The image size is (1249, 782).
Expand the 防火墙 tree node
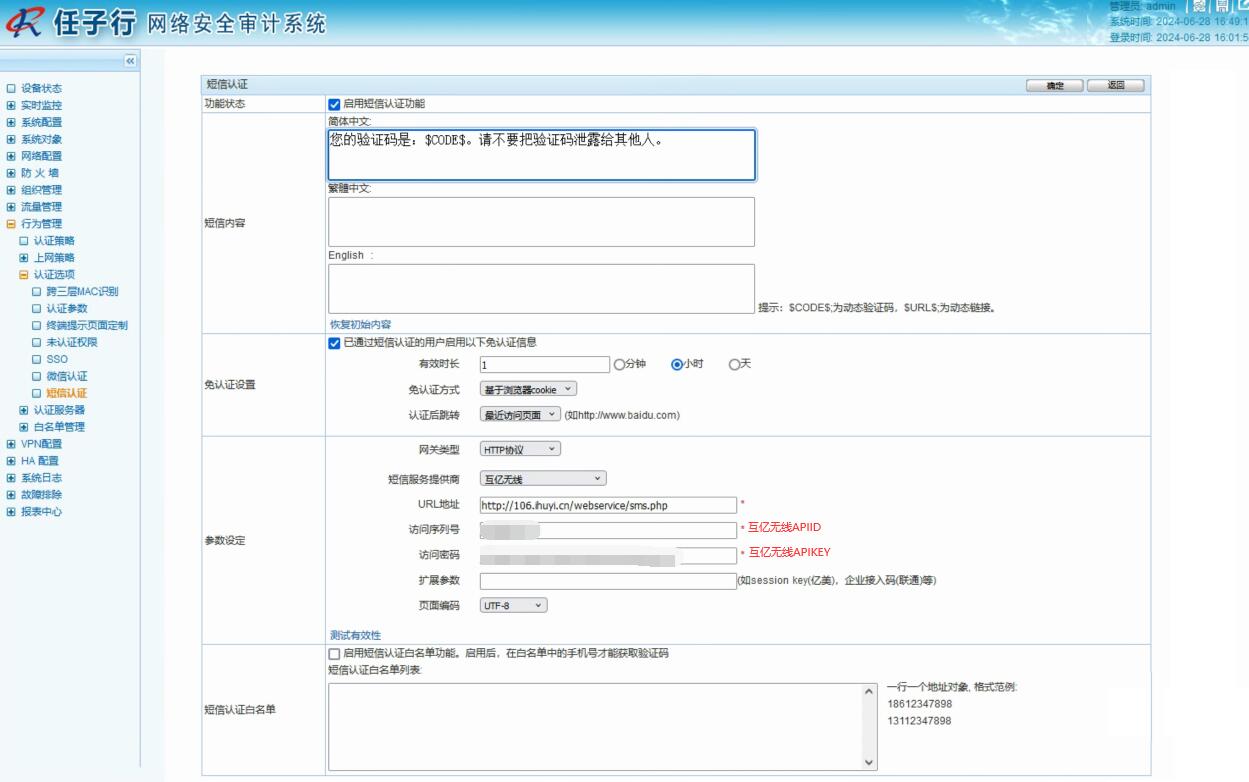(11, 174)
